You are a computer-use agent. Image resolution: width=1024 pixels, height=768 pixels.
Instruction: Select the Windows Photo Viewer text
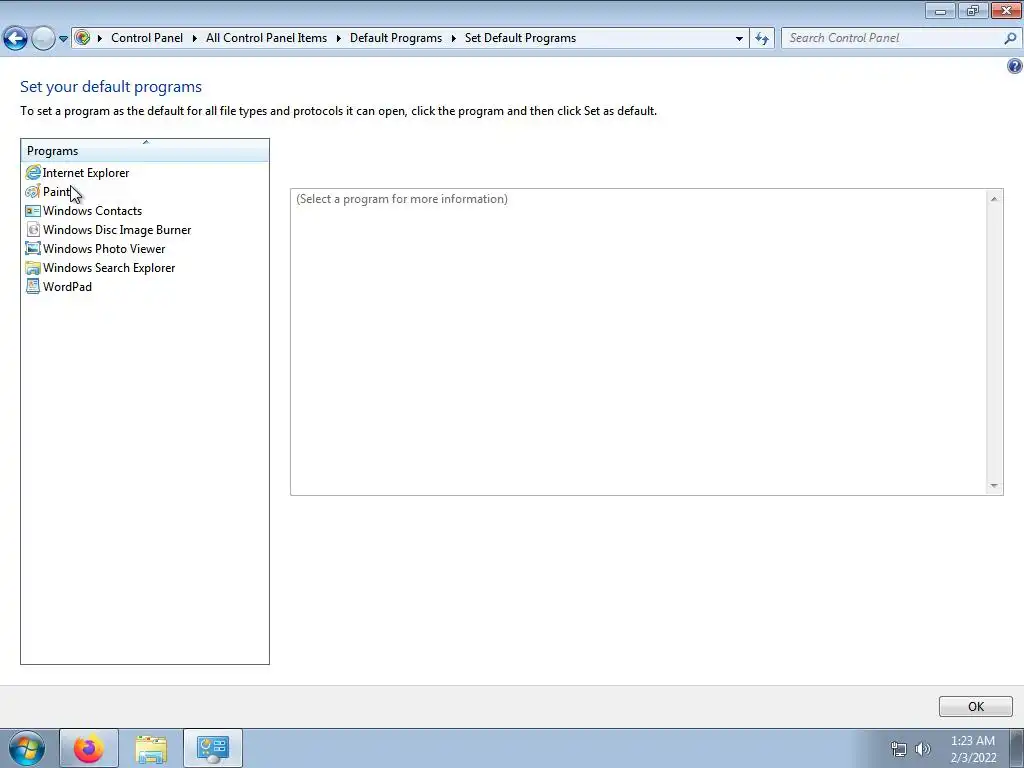coord(104,248)
